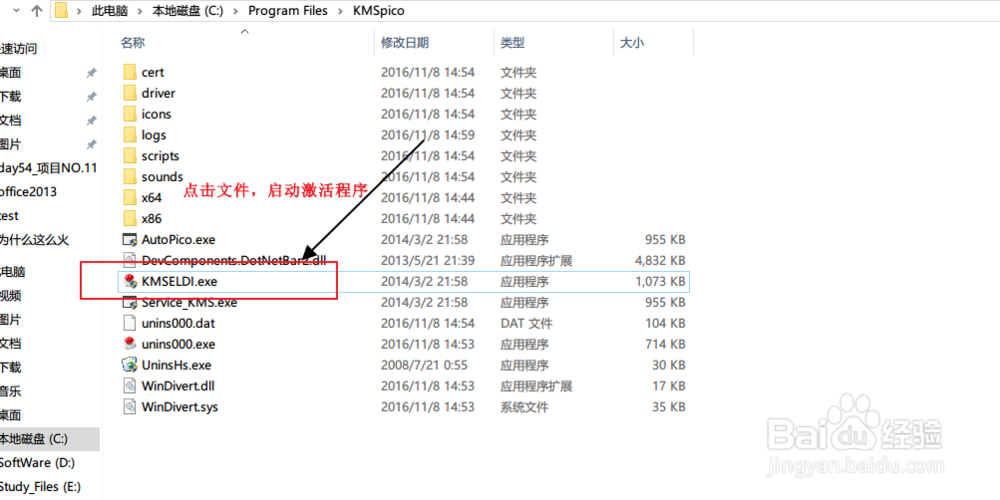Click the 系统文件 type cell
The width and height of the screenshot is (1000, 500).
pos(524,407)
